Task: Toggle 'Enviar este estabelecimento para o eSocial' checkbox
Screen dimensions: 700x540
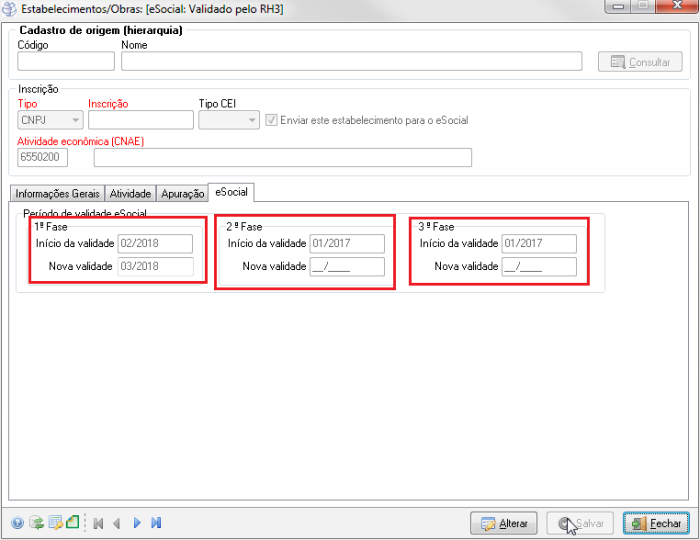Action: 271,120
